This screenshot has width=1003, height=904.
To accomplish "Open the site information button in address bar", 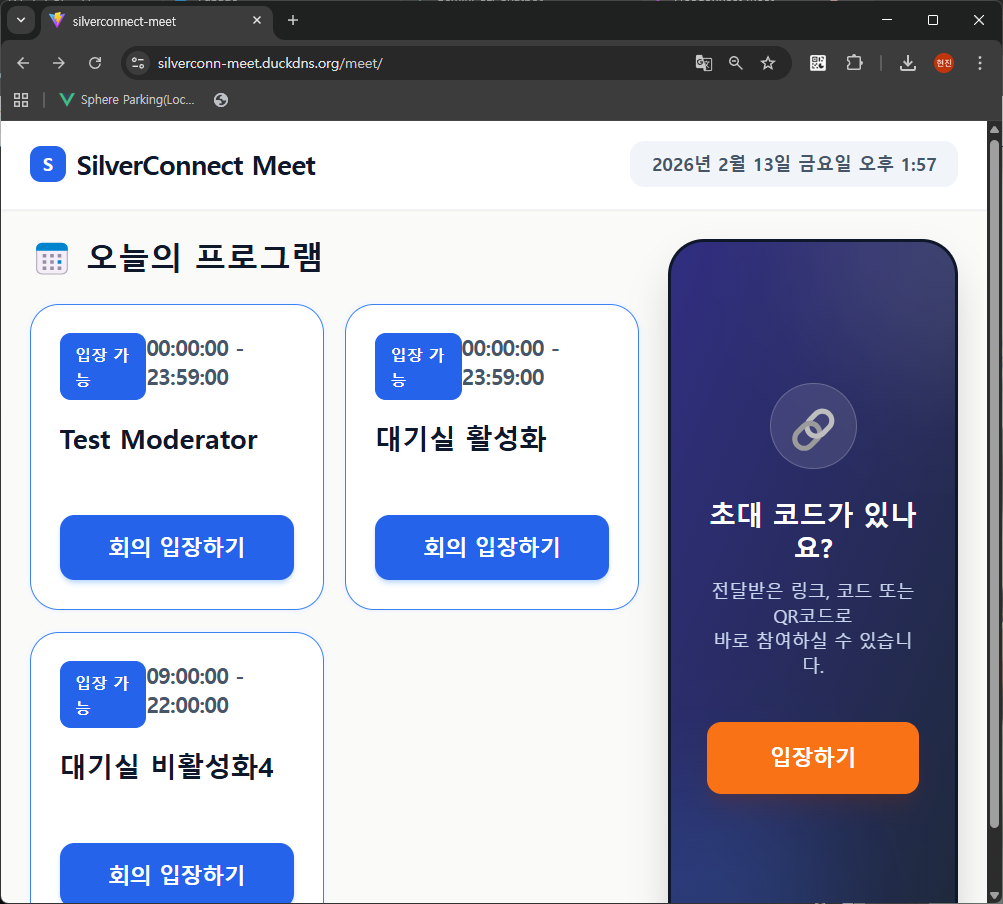I will [138, 63].
